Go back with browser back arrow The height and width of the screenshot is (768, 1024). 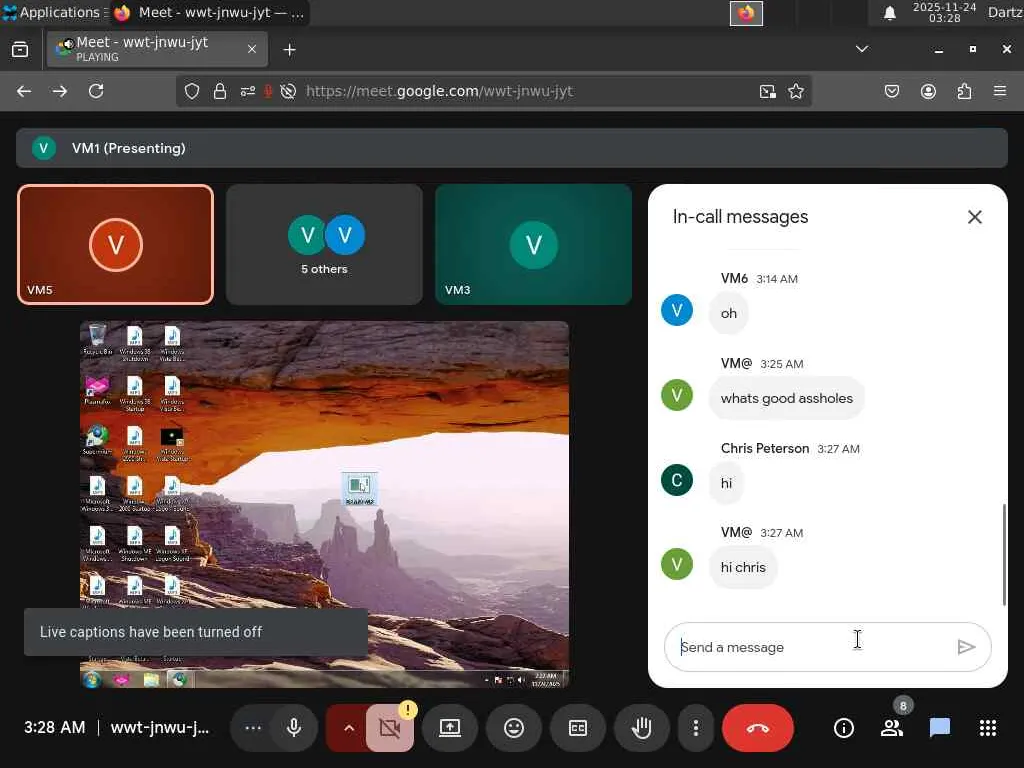(x=24, y=91)
